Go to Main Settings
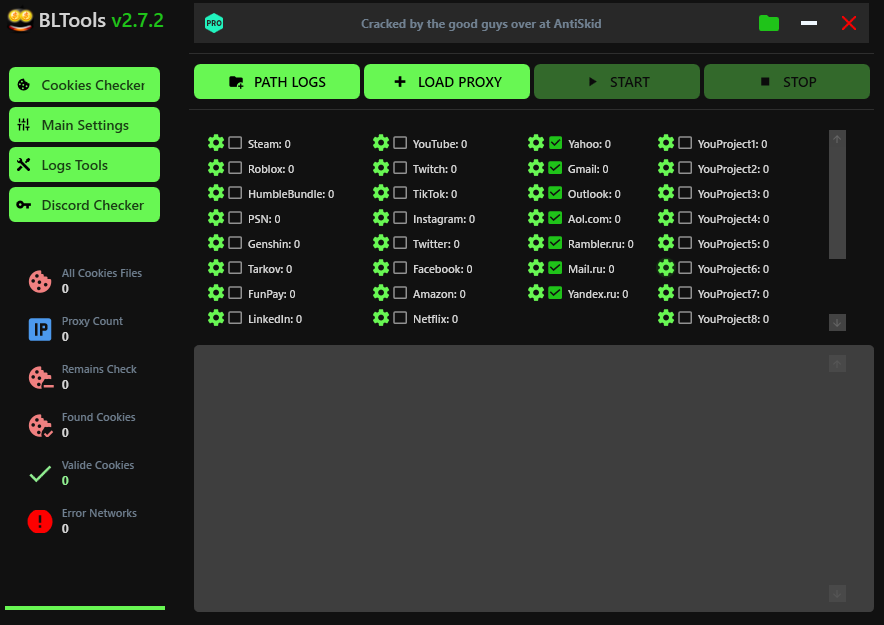 (85, 125)
